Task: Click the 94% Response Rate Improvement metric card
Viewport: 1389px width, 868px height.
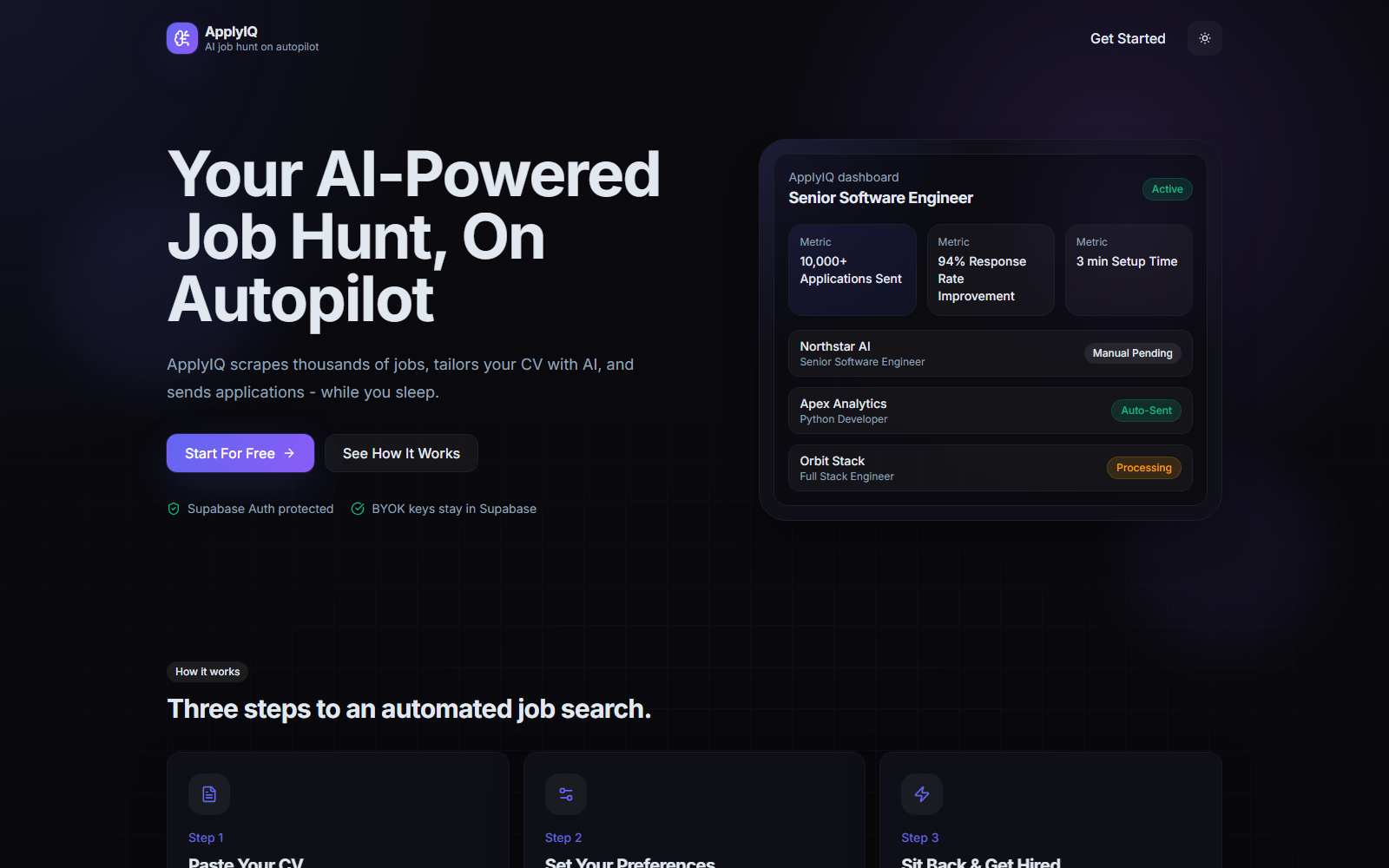Action: pyautogui.click(x=991, y=270)
